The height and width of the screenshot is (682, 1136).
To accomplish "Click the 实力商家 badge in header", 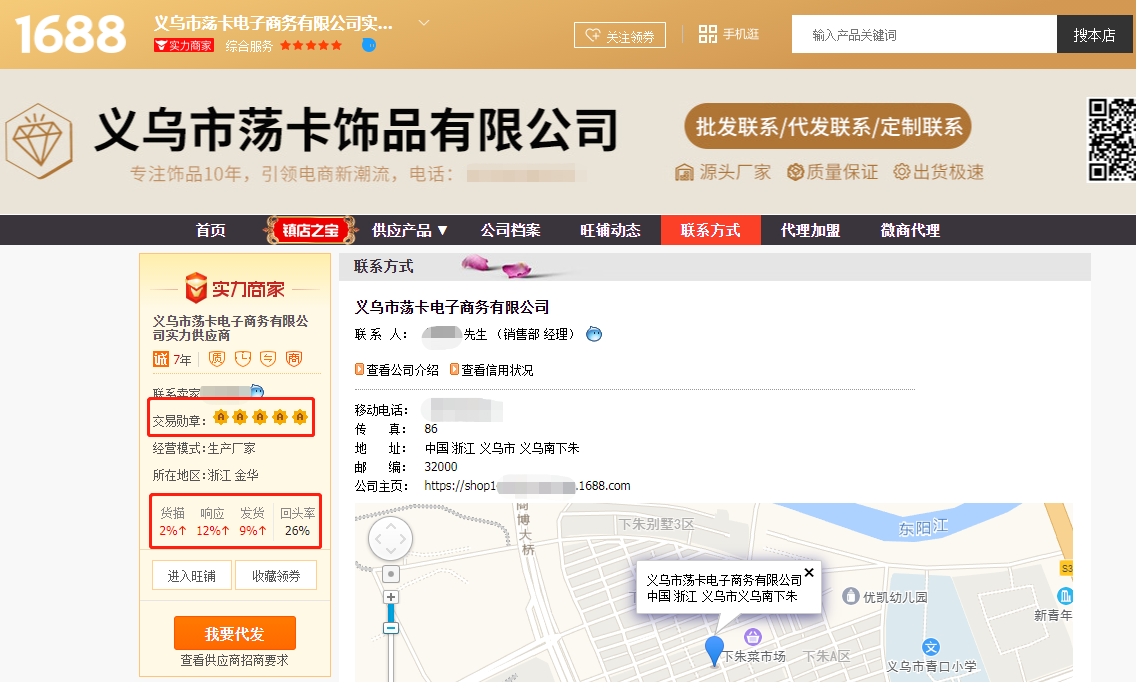I will click(184, 46).
